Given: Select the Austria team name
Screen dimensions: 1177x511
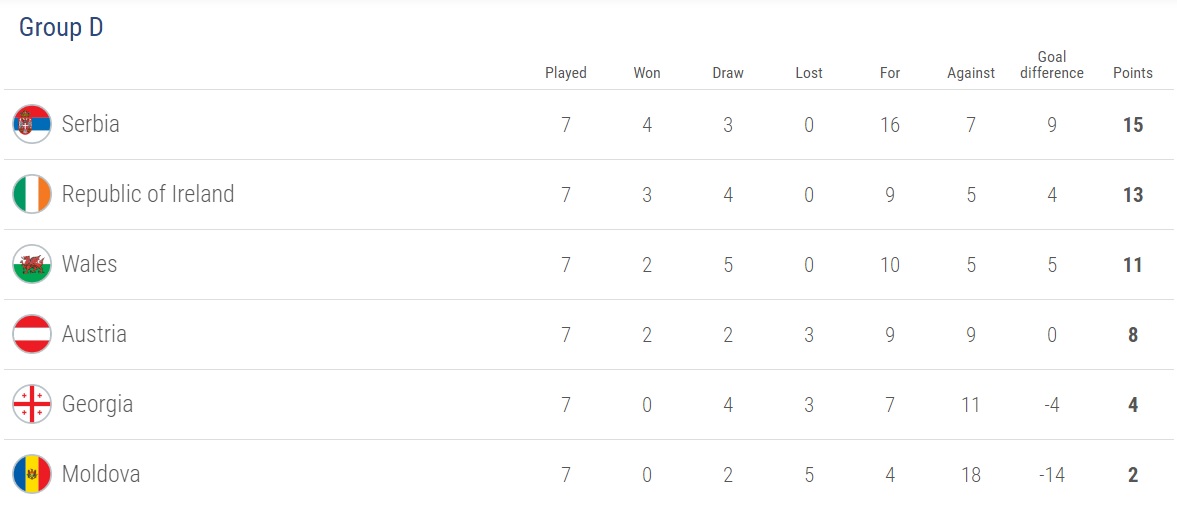Looking at the screenshot, I should click(x=94, y=334).
